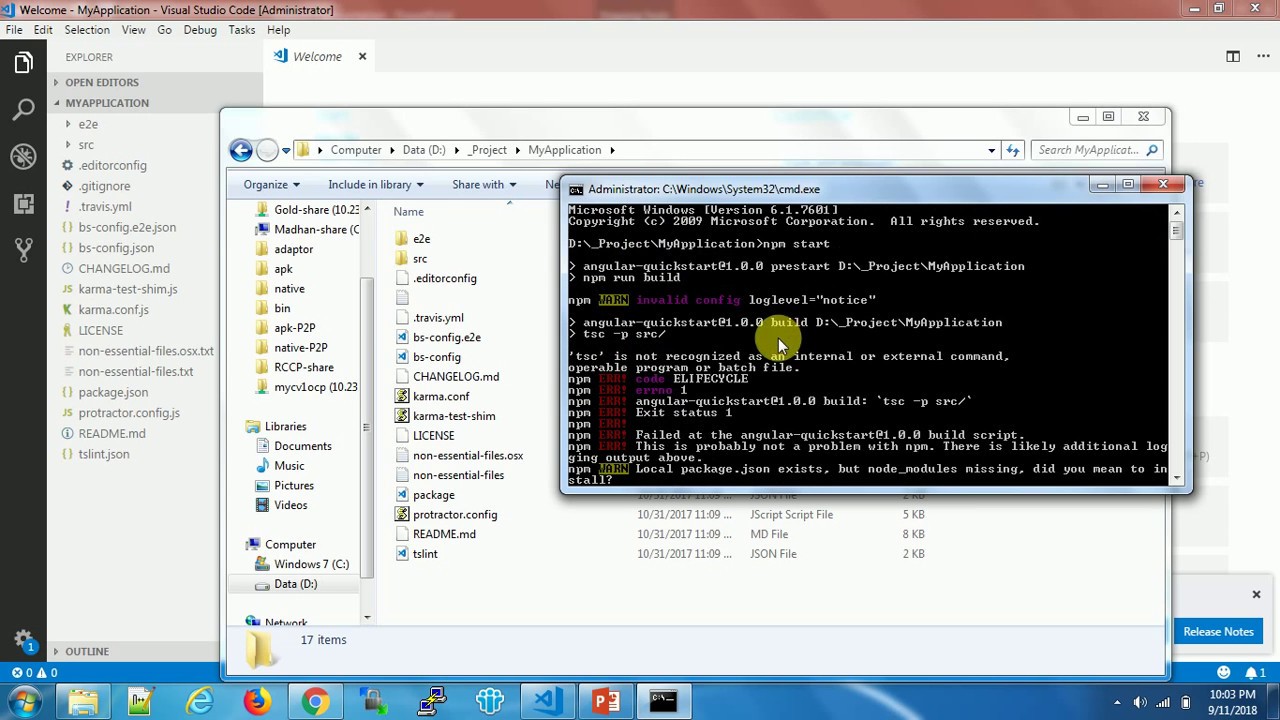The image size is (1280, 720).
Task: Go back in the Windows Explorer window
Action: click(241, 150)
